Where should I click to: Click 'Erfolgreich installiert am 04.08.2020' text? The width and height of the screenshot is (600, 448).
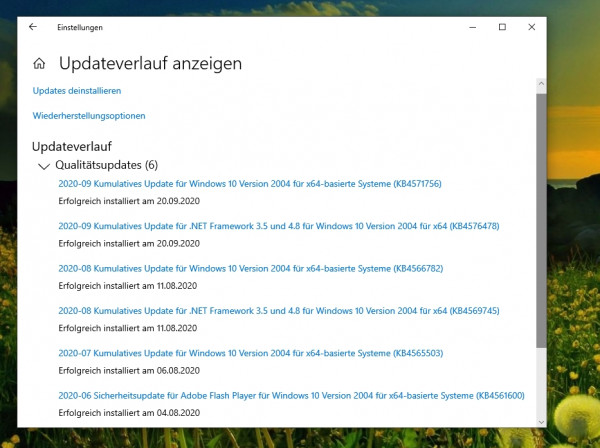click(x=129, y=413)
